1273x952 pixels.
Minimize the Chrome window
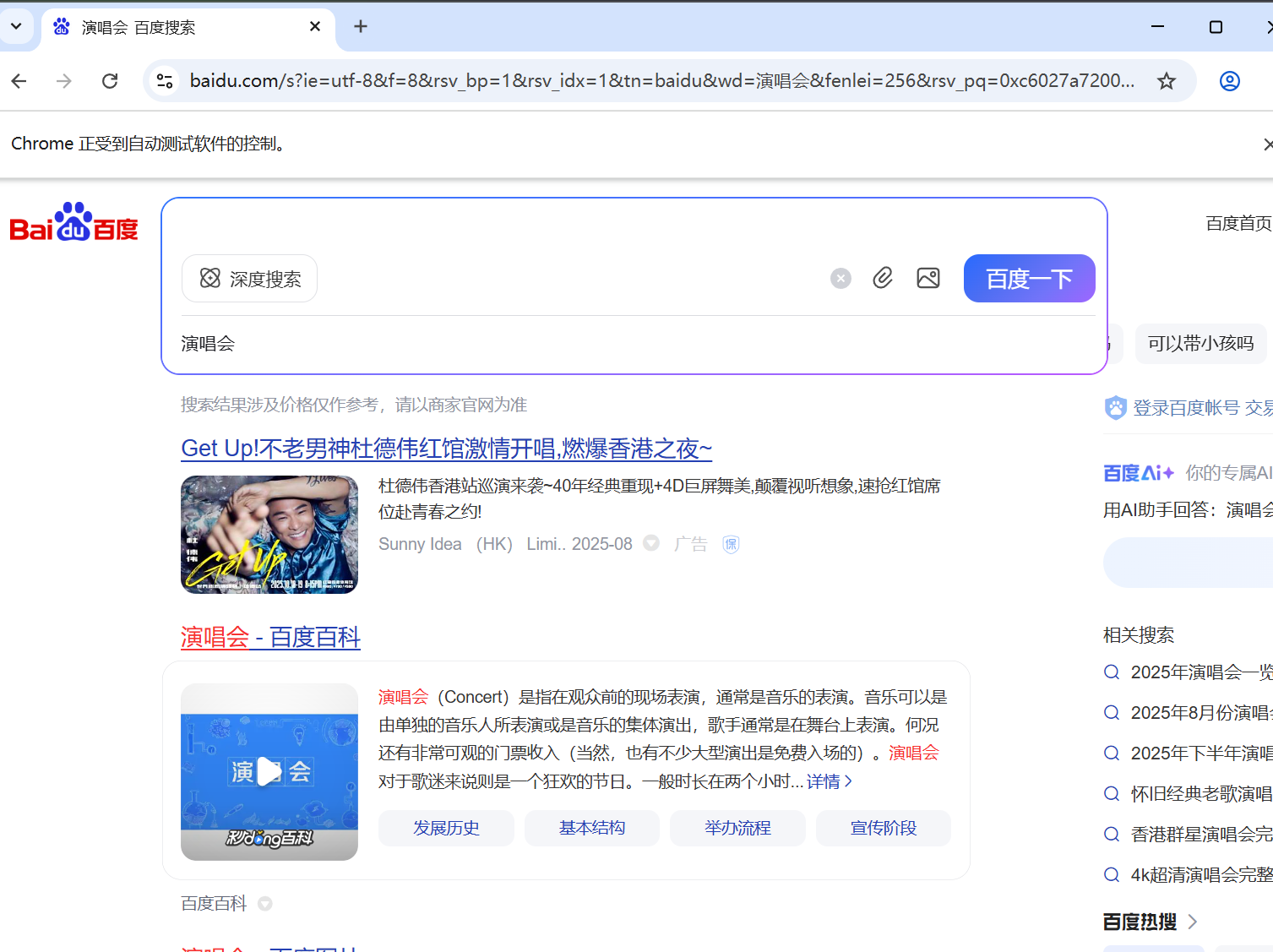tap(1158, 27)
